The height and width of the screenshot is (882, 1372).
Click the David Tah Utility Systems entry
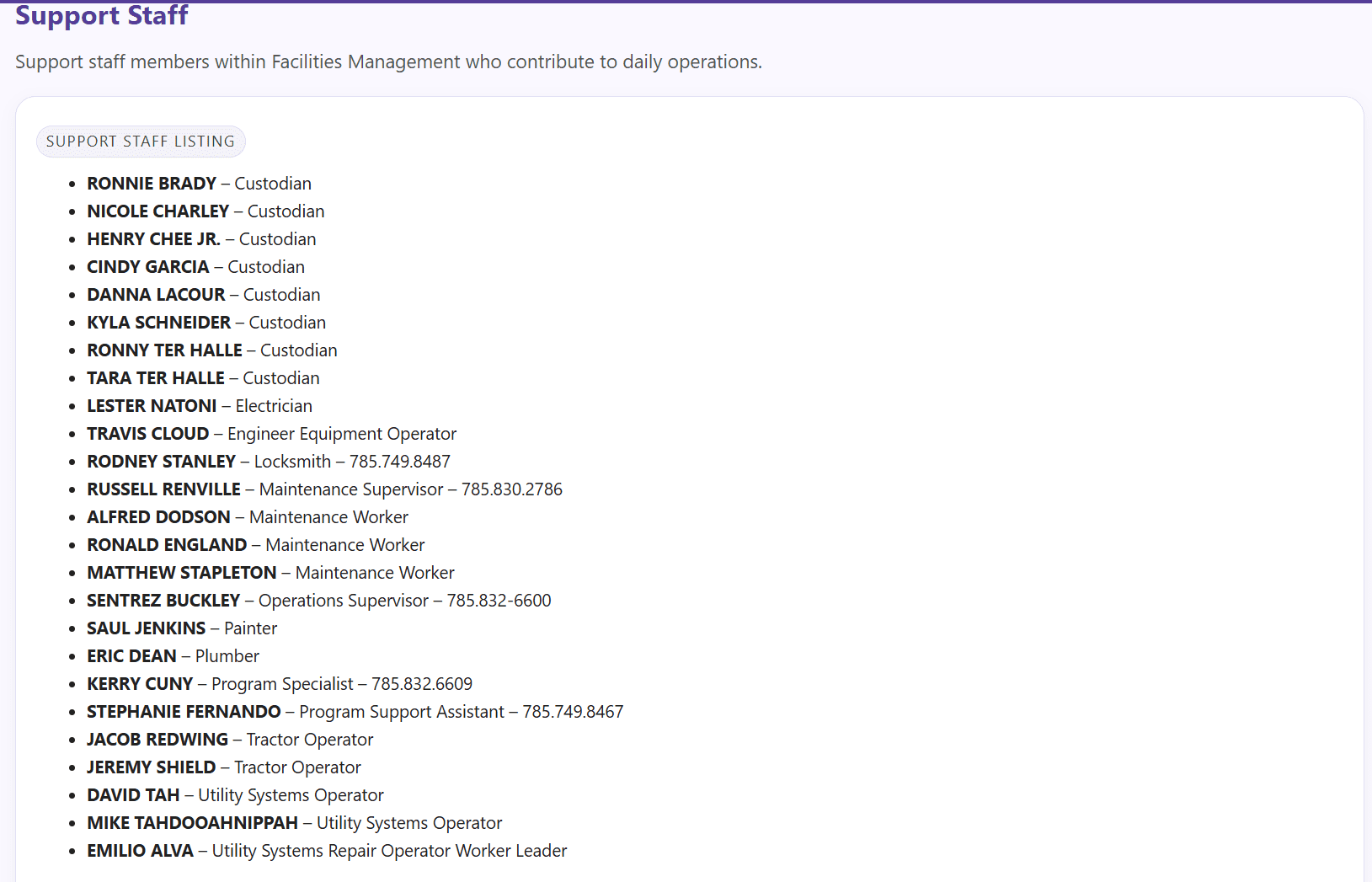pos(235,795)
